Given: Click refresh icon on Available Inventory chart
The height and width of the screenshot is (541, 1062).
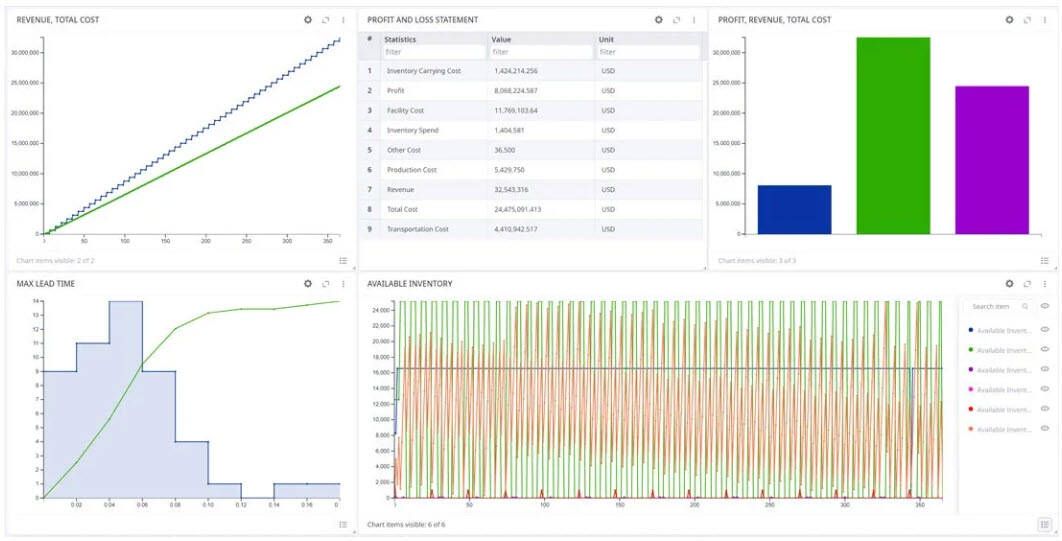Looking at the screenshot, I should click(1027, 284).
